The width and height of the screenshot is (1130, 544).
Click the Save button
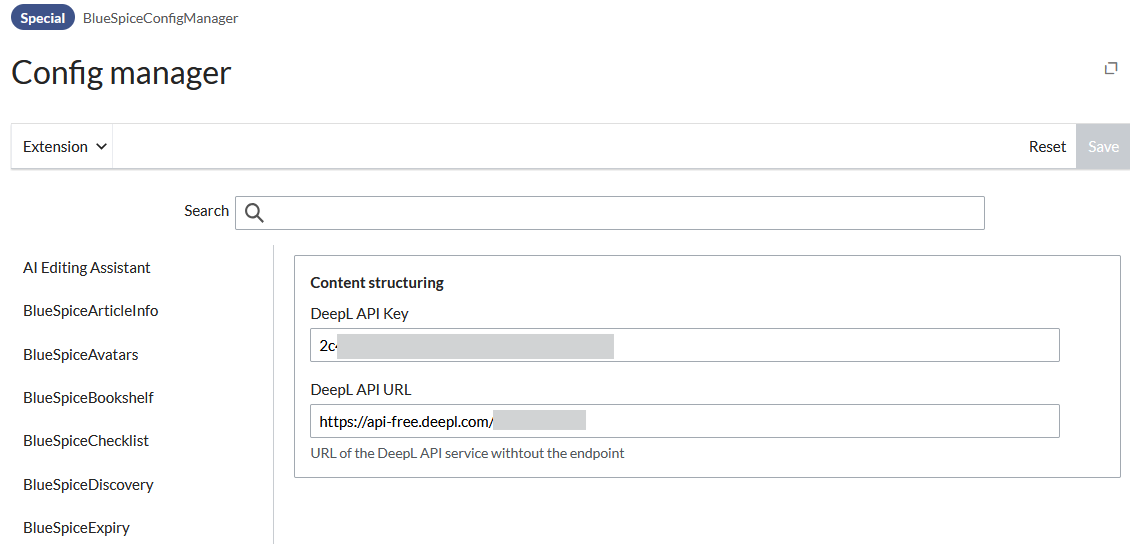click(1102, 147)
